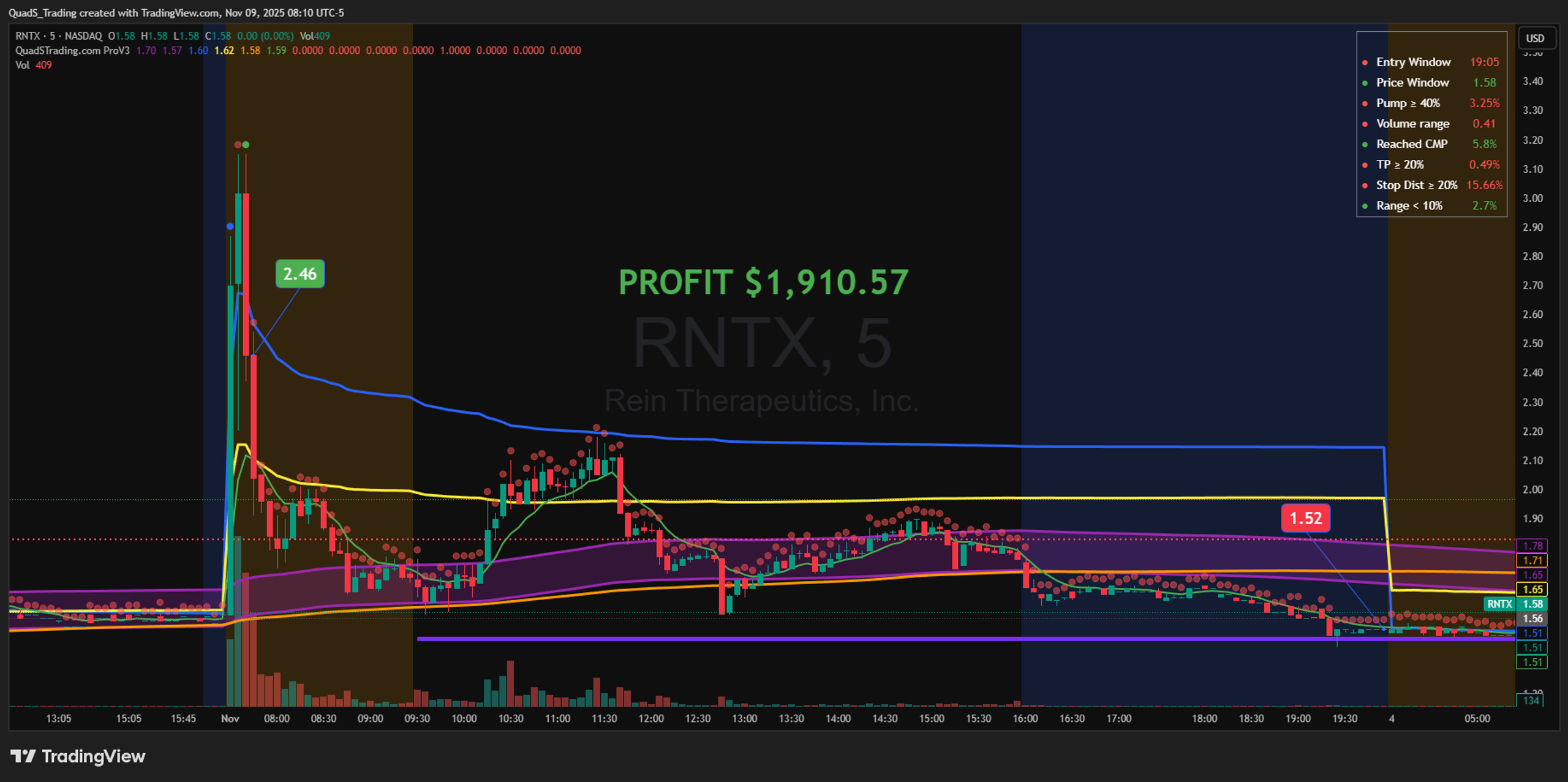Click the red bullet beside Entry Window
The image size is (1568, 782).
pos(1365,62)
